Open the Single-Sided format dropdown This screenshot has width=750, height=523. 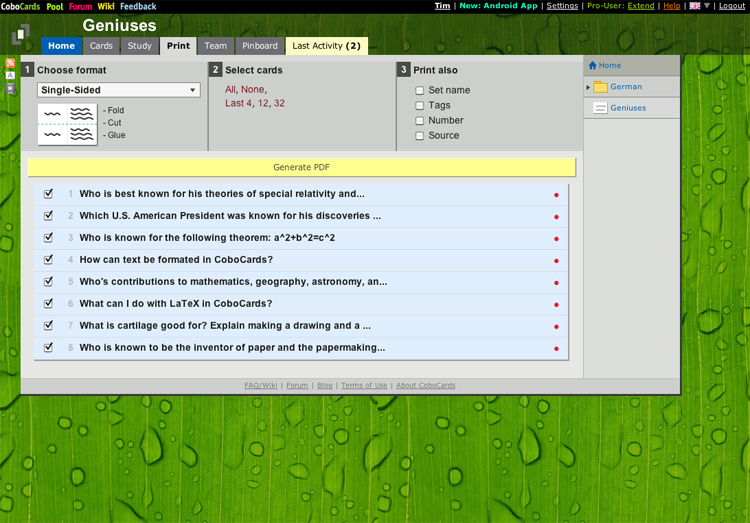(118, 90)
